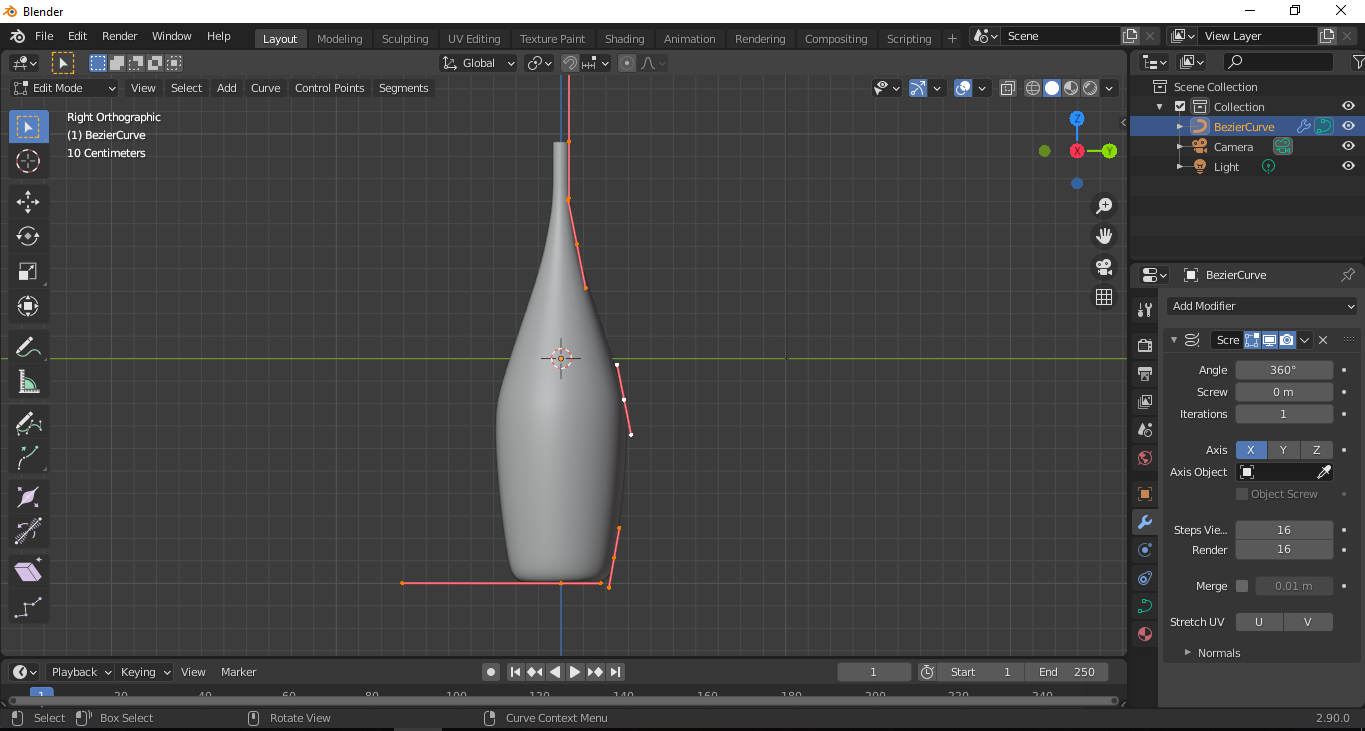
Task: Open the Edit Mode dropdown
Action: point(63,88)
